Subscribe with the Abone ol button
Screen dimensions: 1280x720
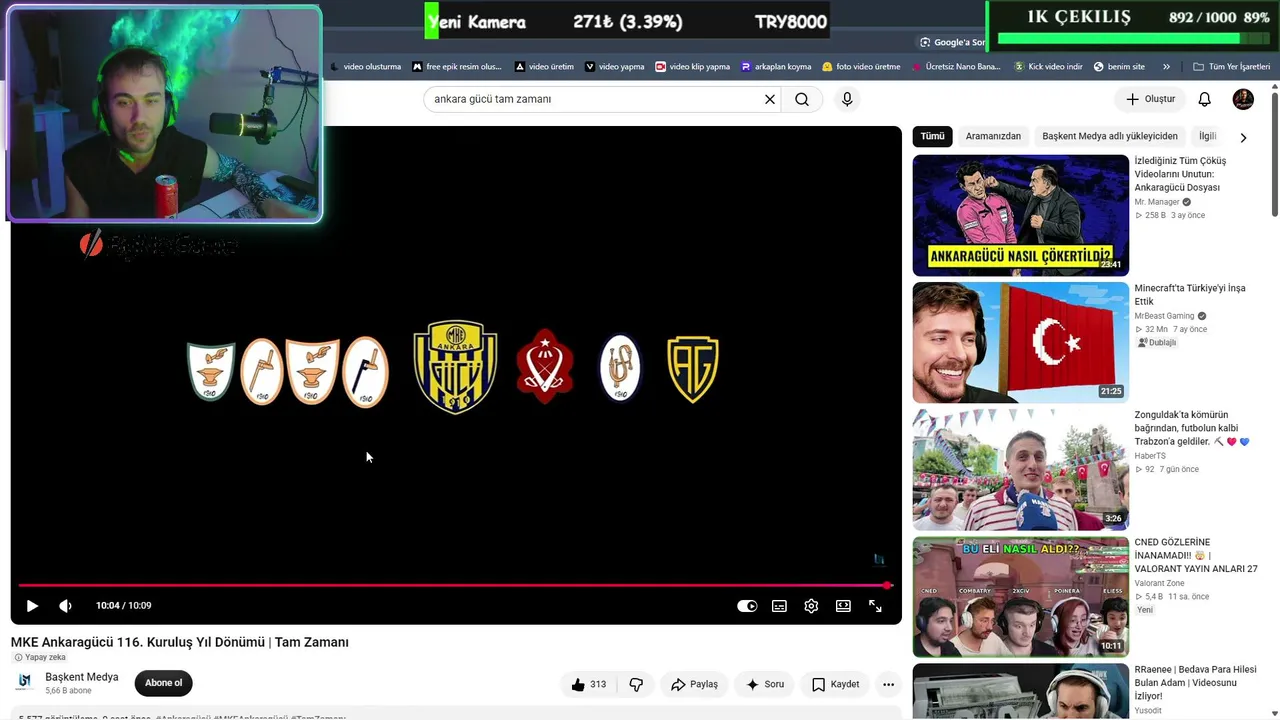[x=164, y=684]
